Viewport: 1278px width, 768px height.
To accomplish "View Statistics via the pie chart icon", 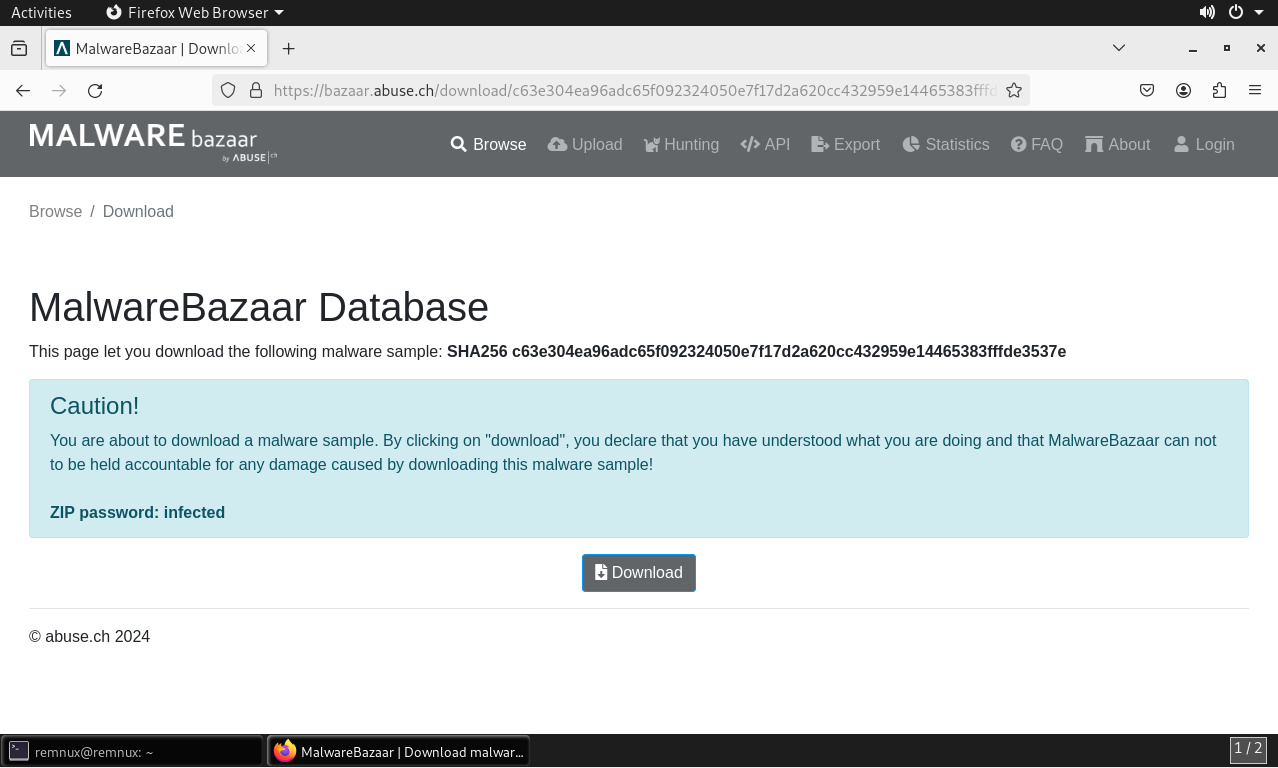I will 911,144.
